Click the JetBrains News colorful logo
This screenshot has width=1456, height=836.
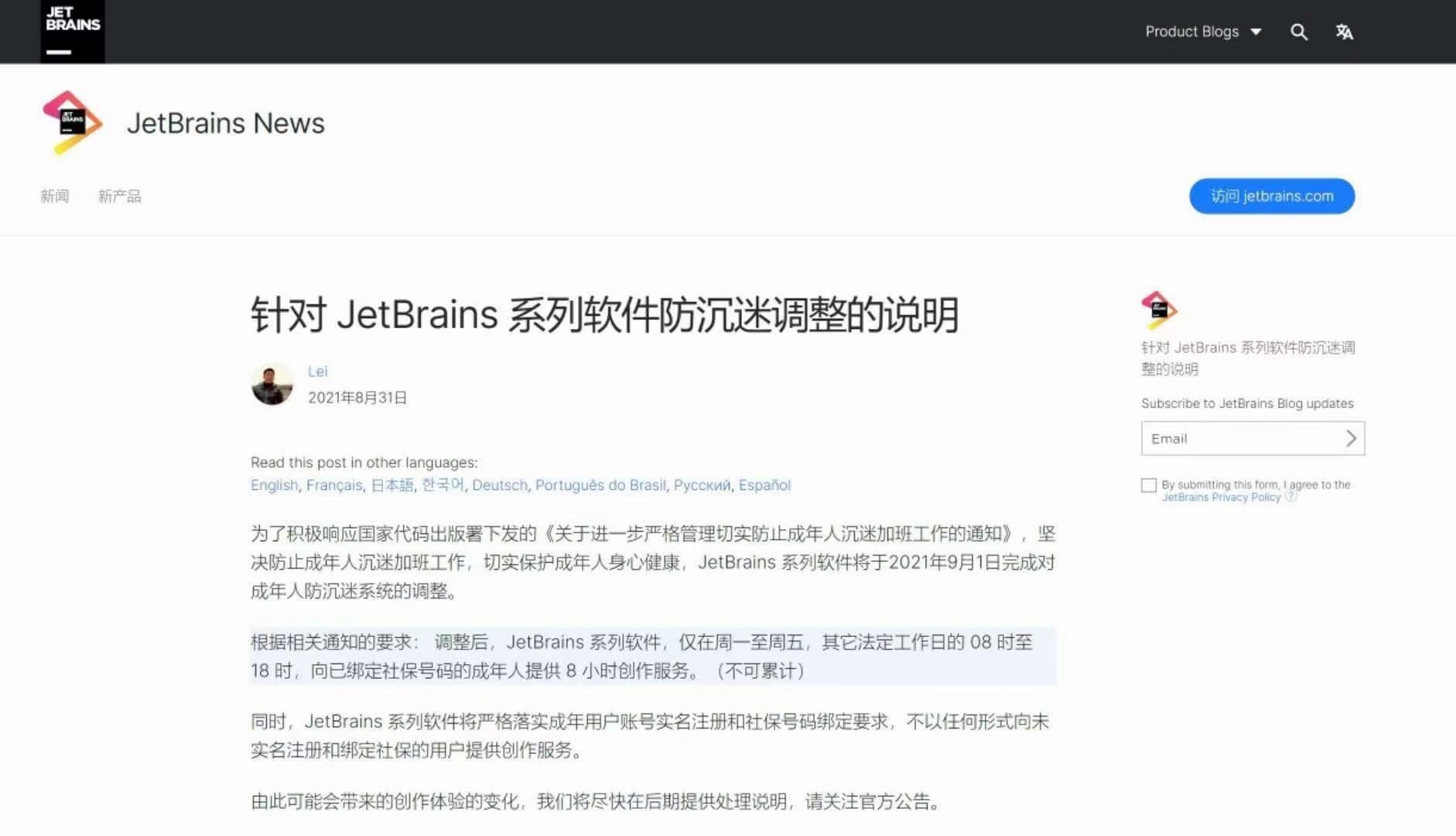tap(72, 123)
